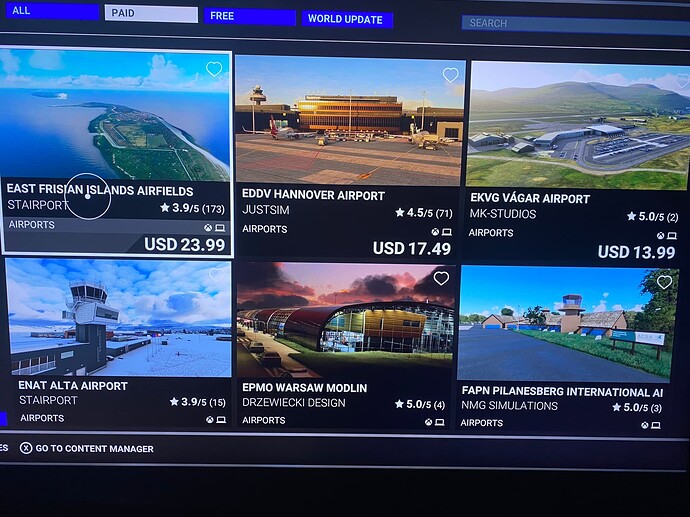Click PC platform icon on EDDV Hannover card

click(447, 232)
